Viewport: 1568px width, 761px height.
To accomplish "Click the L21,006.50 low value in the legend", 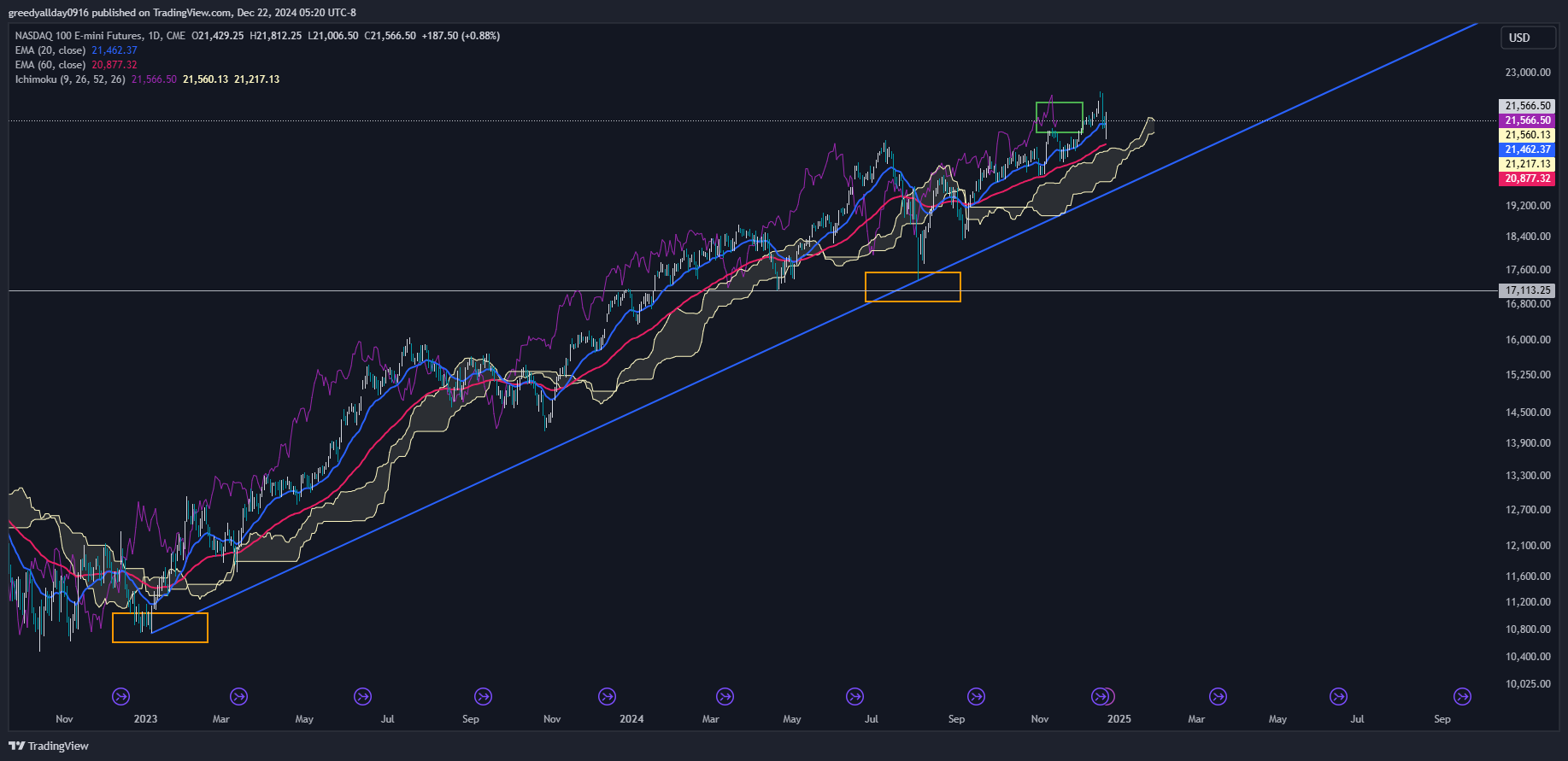I will click(333, 36).
